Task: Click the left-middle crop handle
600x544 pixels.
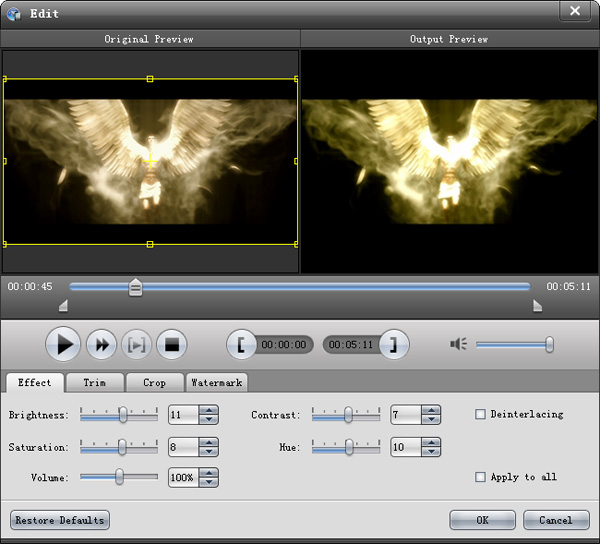Action: (5, 161)
